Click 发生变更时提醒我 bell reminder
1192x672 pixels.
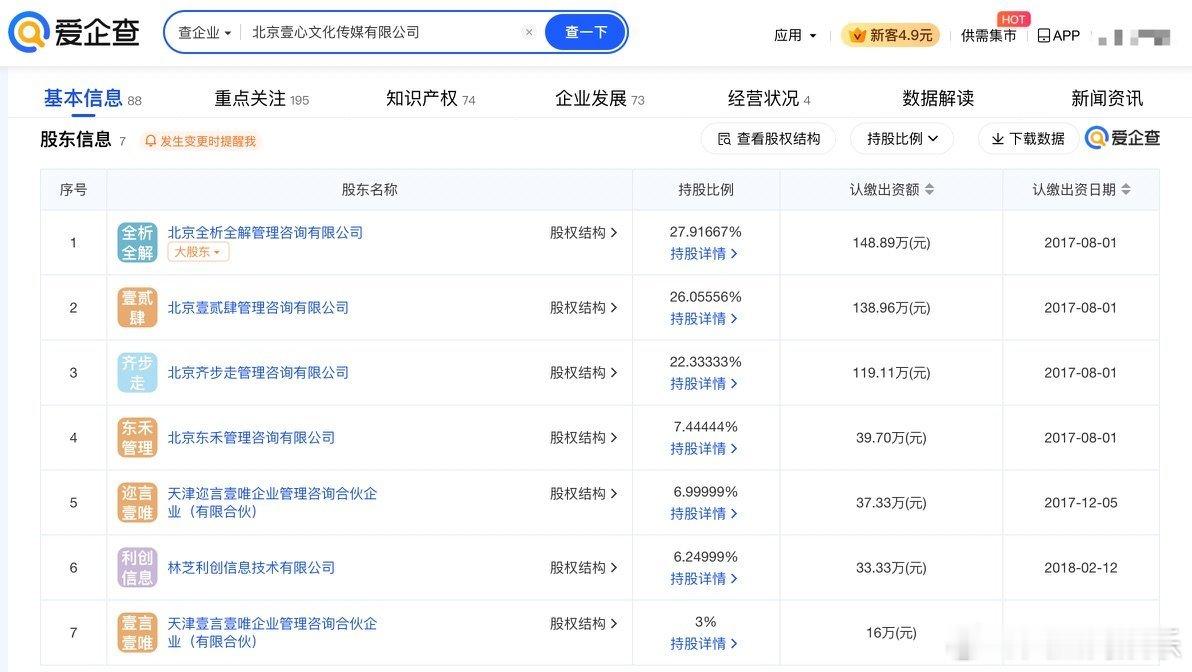click(x=200, y=141)
